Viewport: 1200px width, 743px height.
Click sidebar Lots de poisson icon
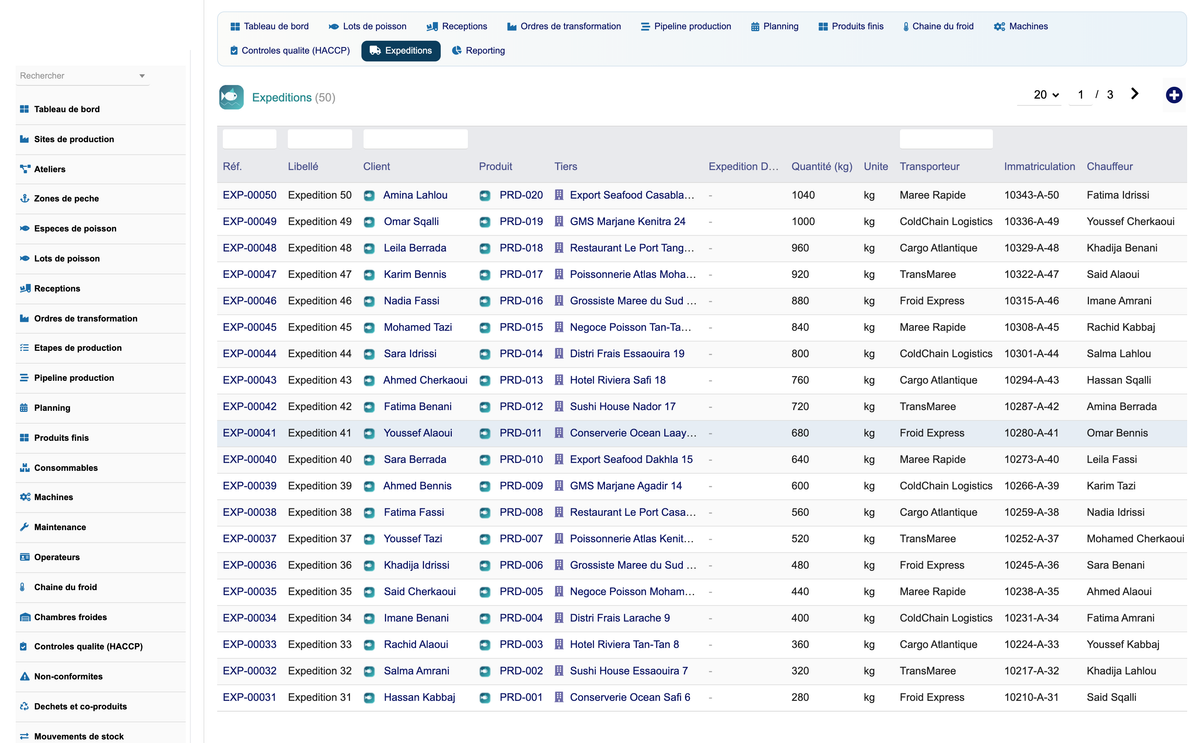coord(25,259)
